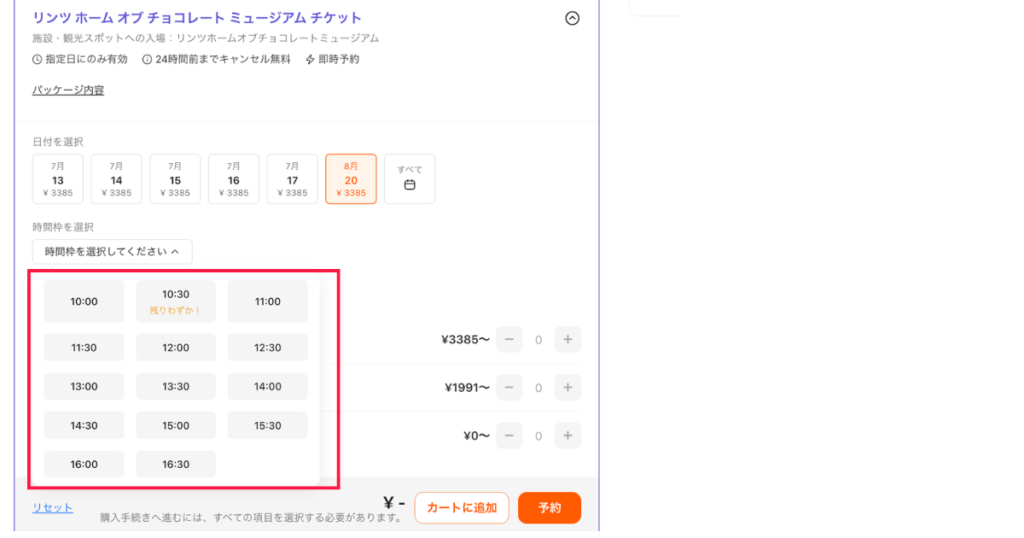1024x538 pixels.
Task: Increase quantity for the ¥0 ticket
Action: coord(568,435)
